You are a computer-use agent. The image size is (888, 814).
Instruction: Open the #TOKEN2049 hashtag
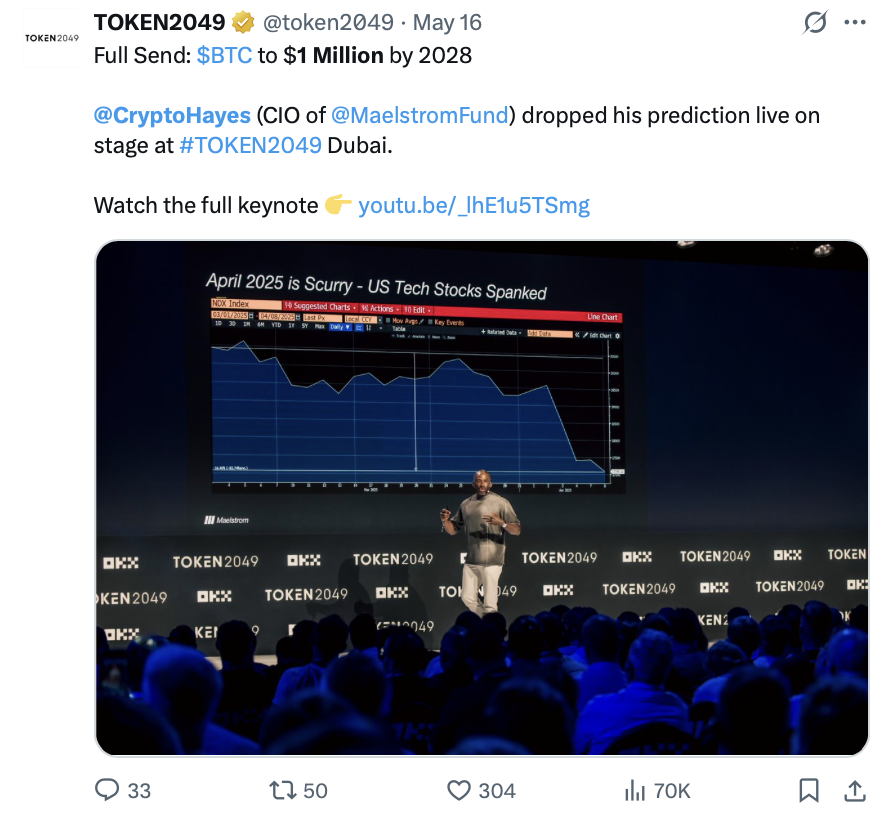[x=250, y=145]
